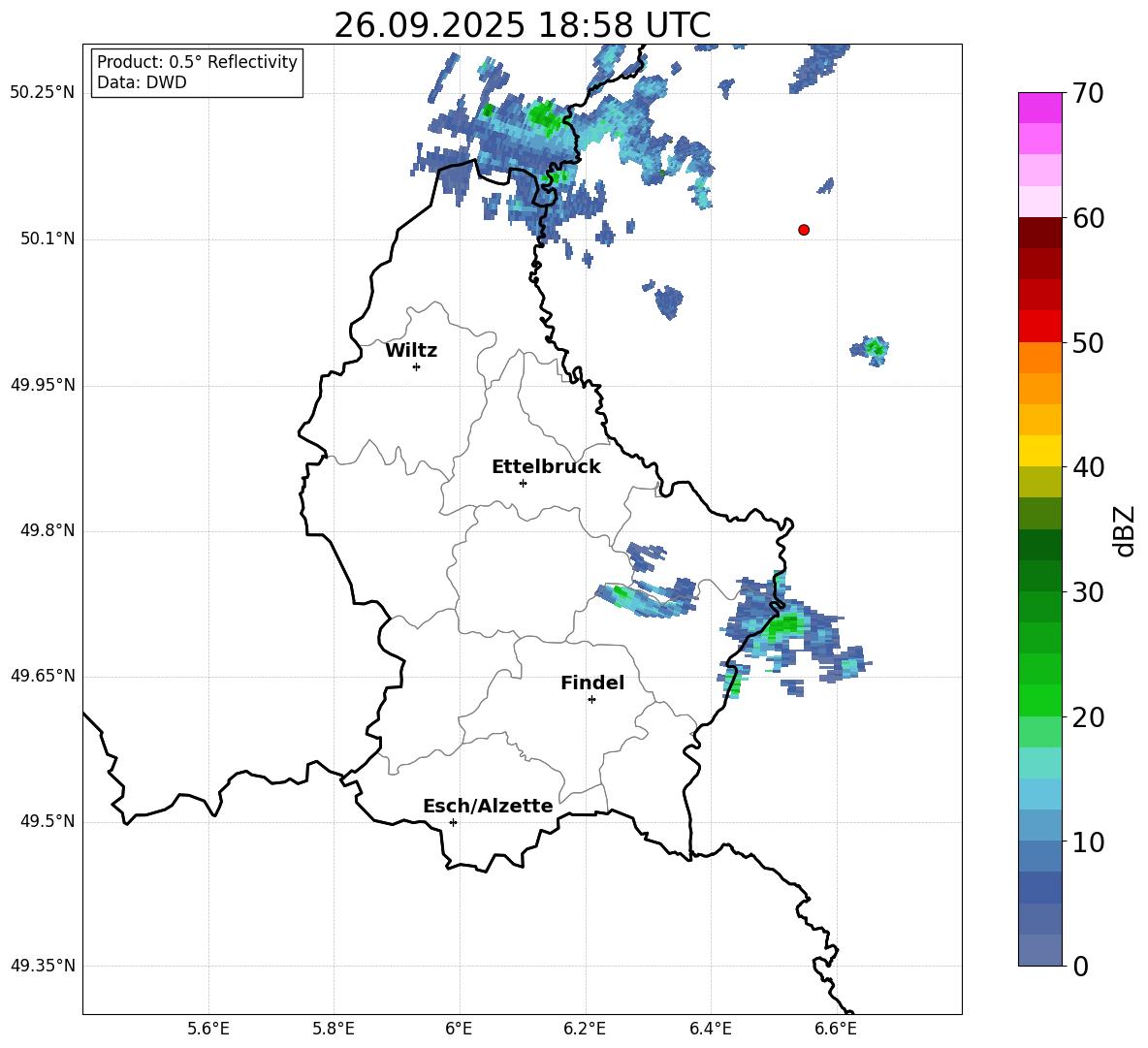Image resolution: width=1148 pixels, height=1048 pixels.
Task: Click the Wiltz label
Action: coord(411,351)
